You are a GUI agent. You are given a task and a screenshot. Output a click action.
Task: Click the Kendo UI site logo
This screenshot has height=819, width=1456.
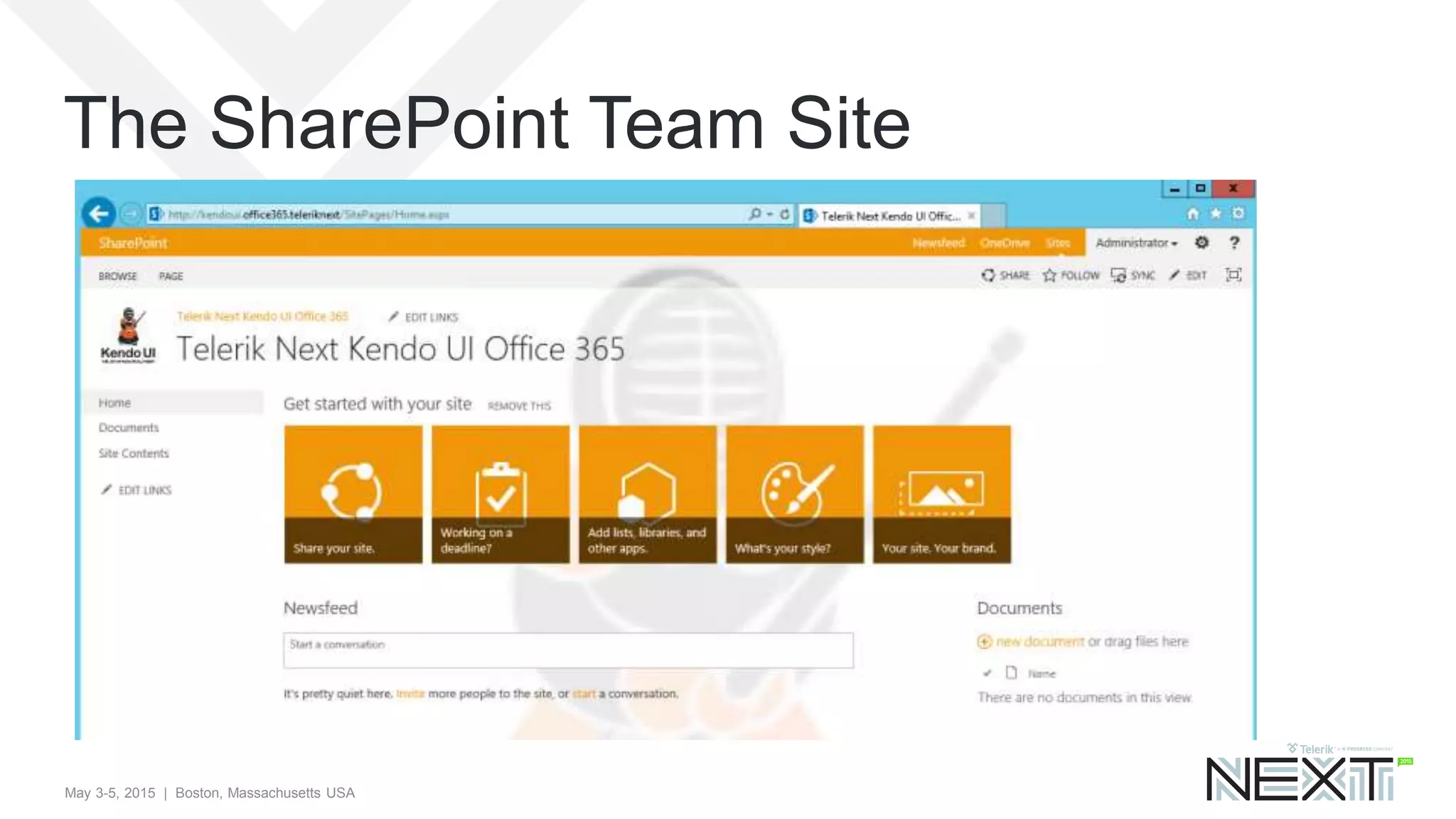[x=128, y=335]
